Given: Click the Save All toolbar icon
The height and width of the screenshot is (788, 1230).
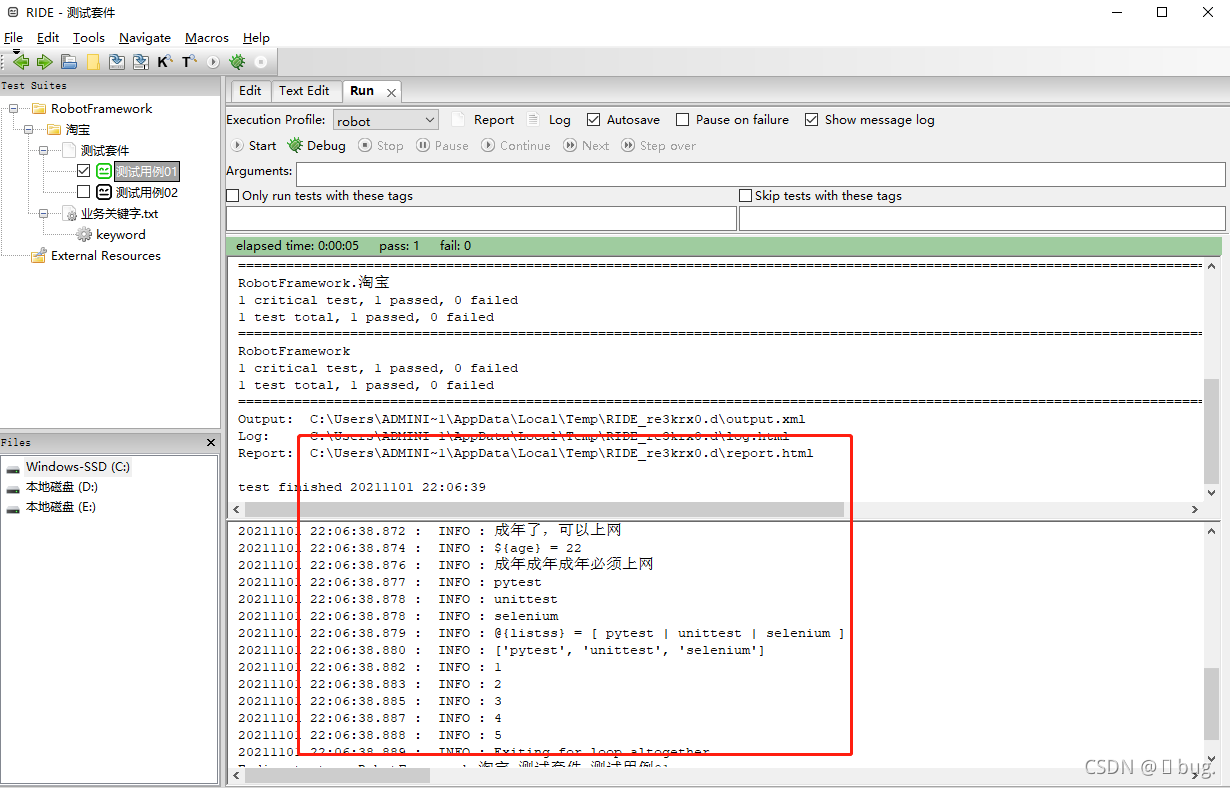Looking at the screenshot, I should click(141, 62).
